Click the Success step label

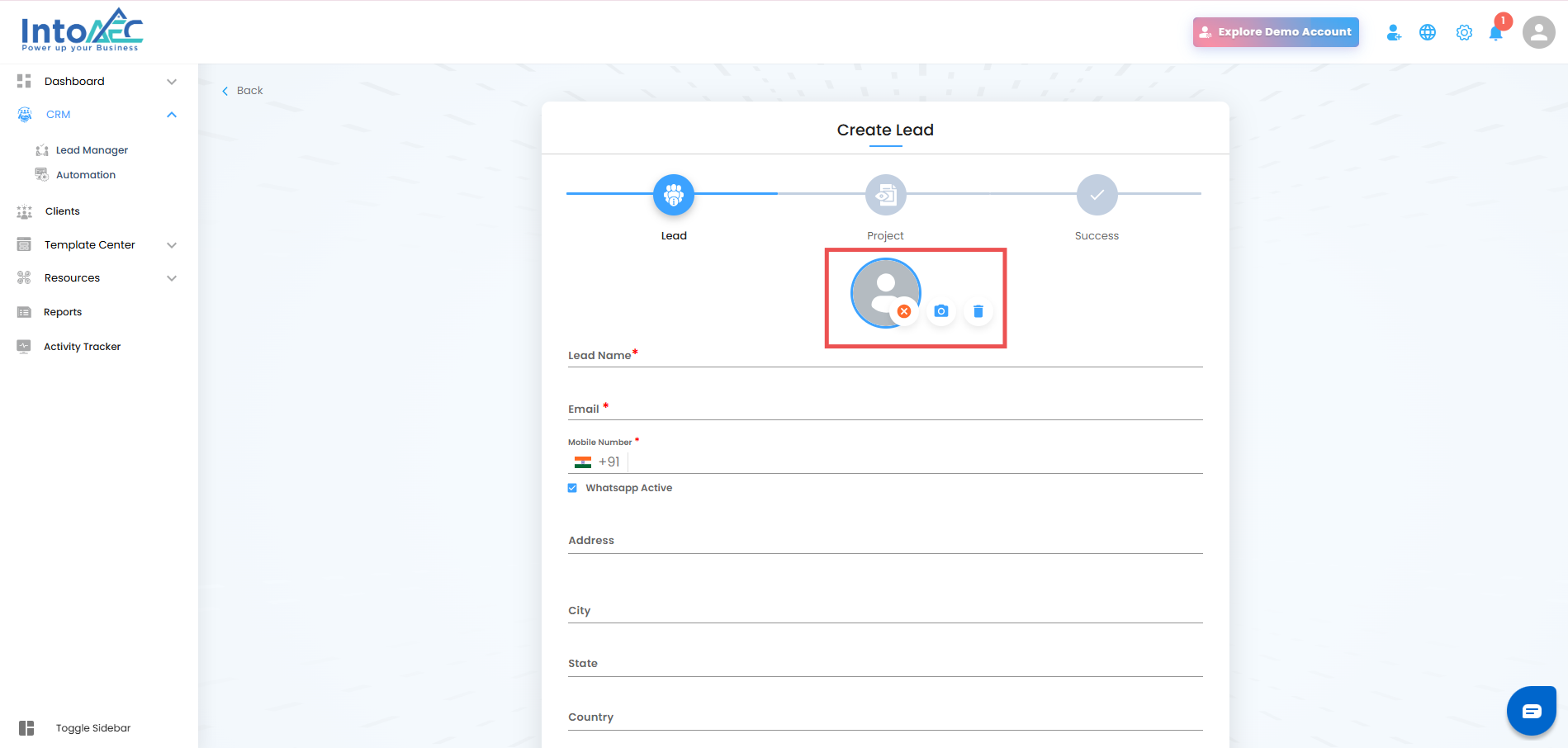click(x=1097, y=236)
